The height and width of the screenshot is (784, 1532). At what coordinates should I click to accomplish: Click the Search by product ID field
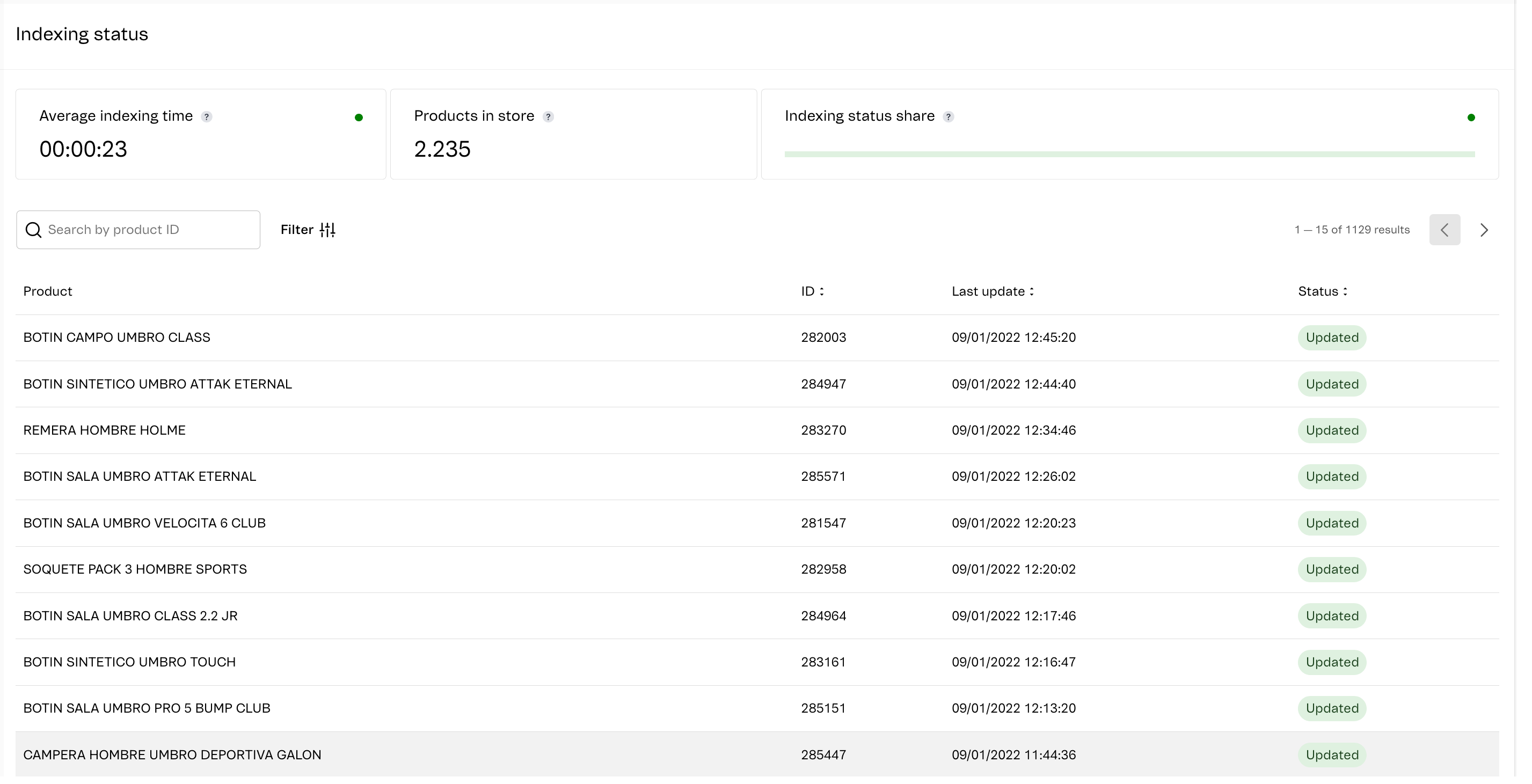click(138, 230)
